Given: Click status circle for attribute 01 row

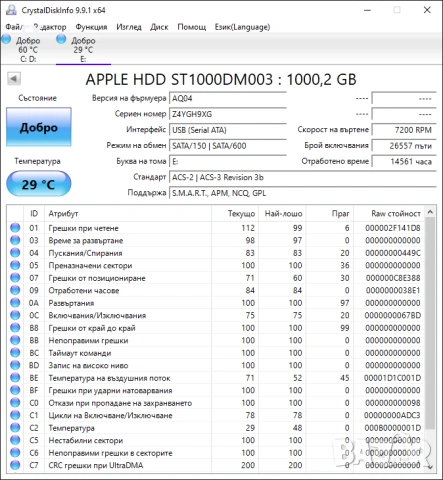Looking at the screenshot, I should tap(15, 228).
